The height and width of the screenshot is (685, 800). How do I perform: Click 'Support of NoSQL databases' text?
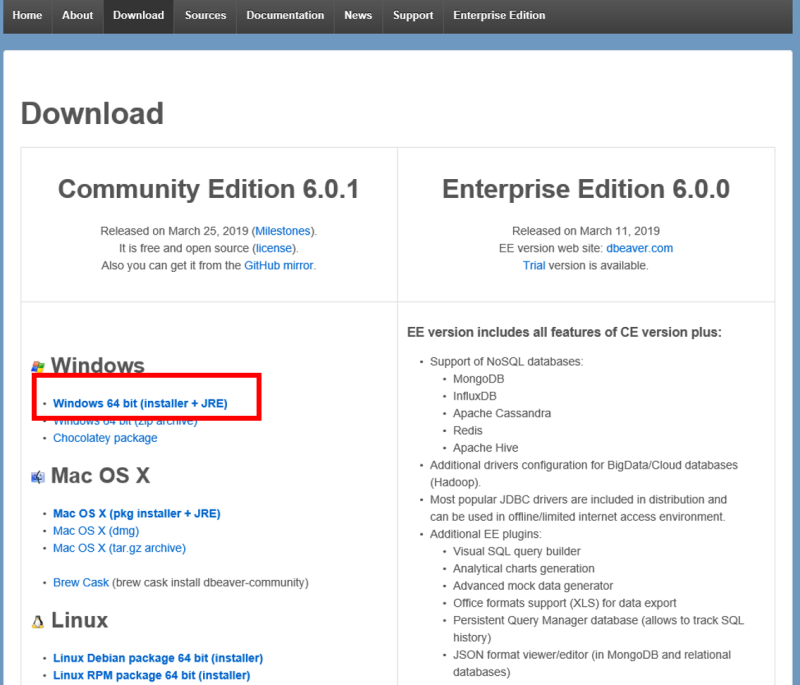click(x=506, y=362)
